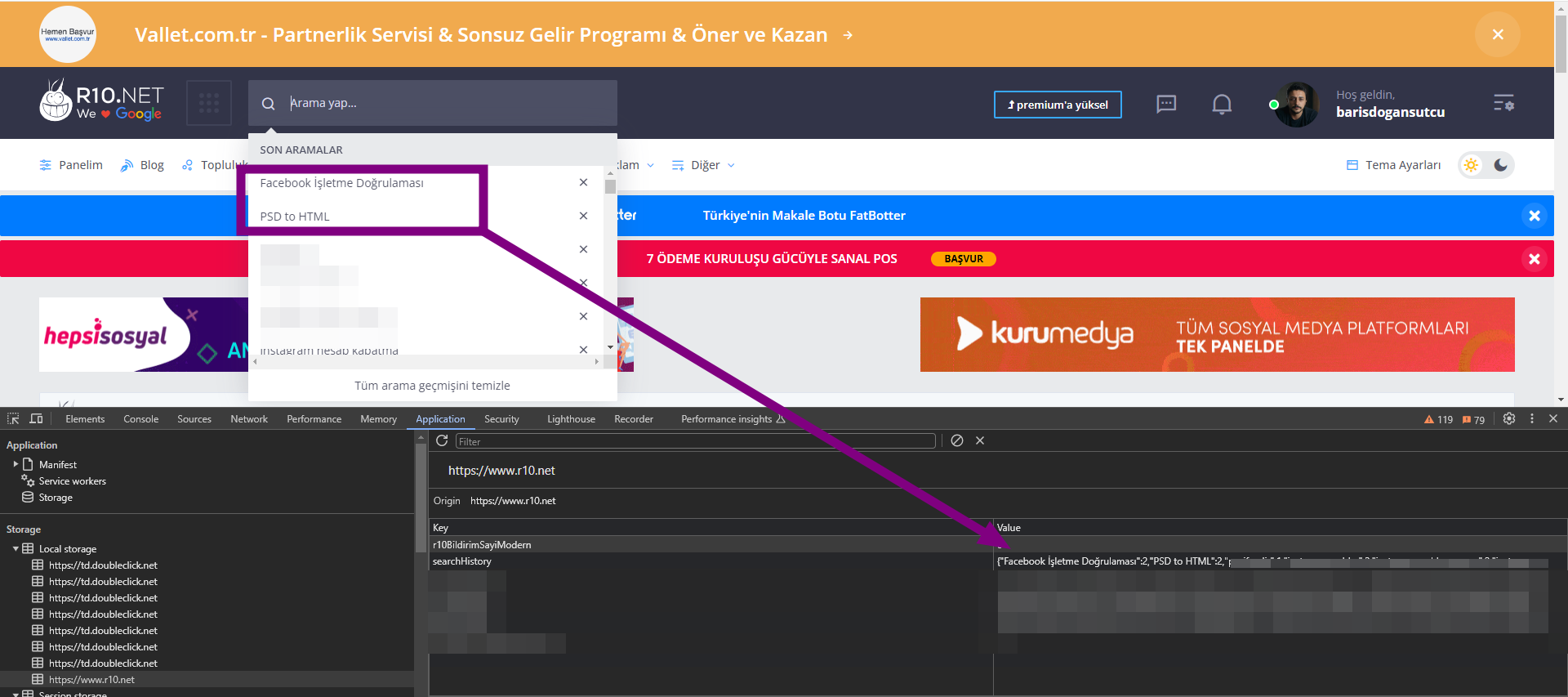
Task: Open the Console tab
Action: (x=141, y=419)
